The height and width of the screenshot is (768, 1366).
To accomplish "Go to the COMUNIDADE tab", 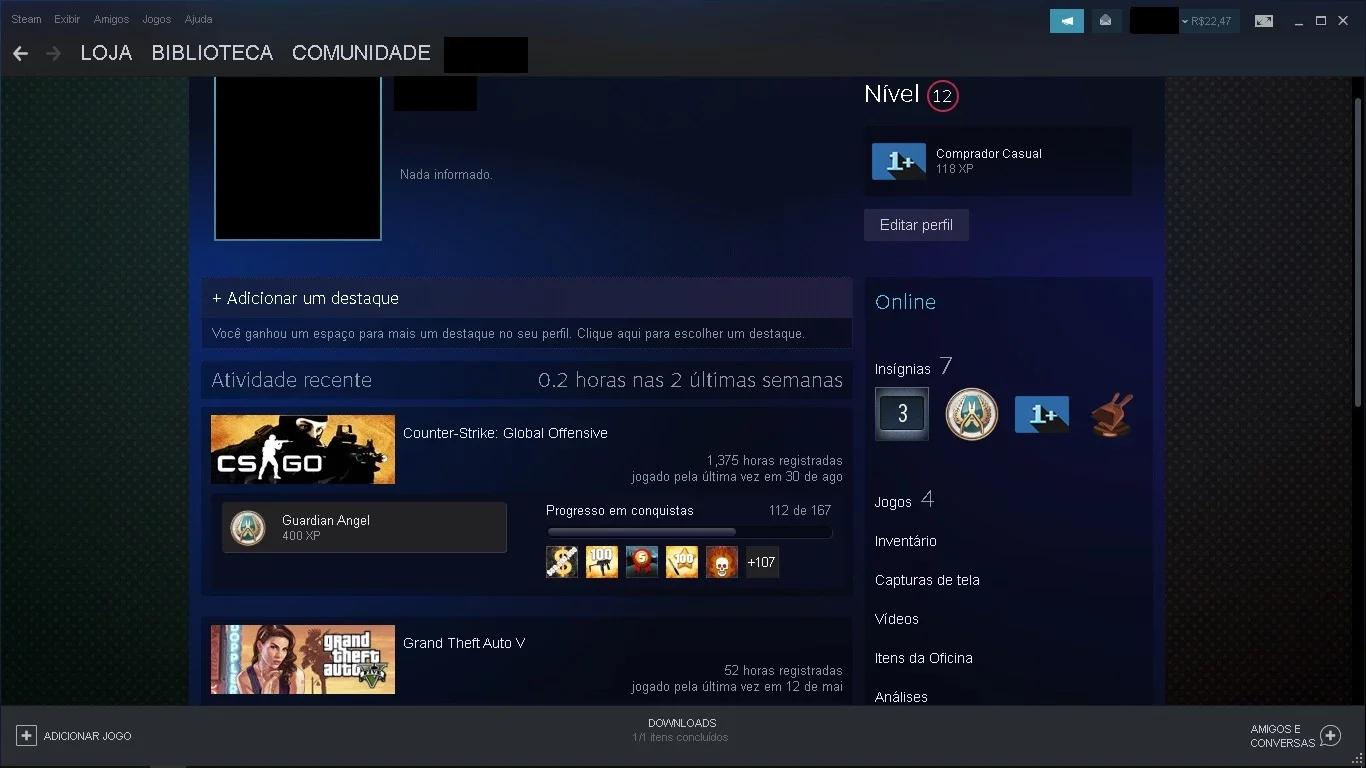I will (361, 53).
